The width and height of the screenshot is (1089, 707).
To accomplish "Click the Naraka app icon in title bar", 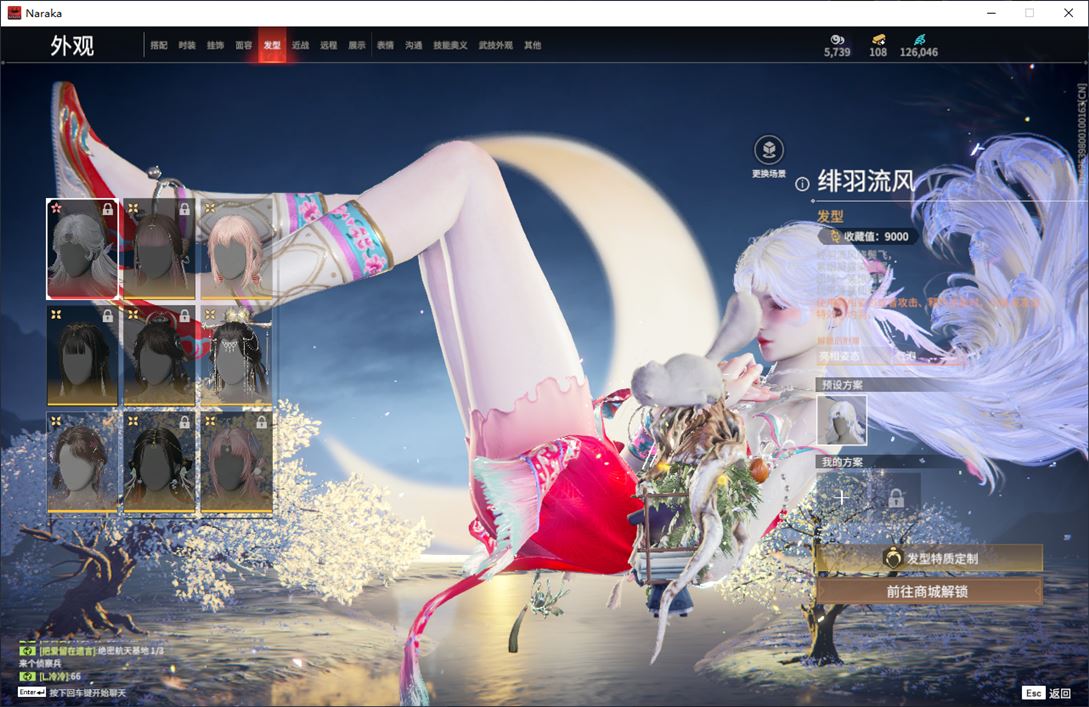I will [x=14, y=13].
